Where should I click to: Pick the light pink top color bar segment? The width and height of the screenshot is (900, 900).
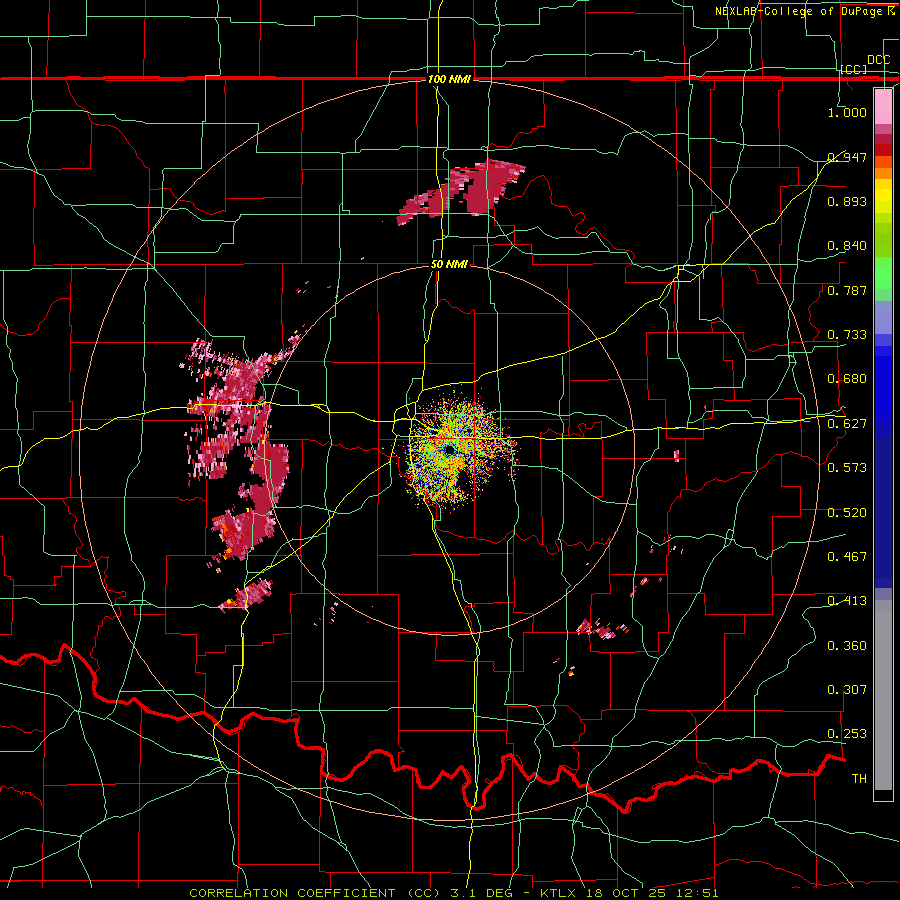883,107
